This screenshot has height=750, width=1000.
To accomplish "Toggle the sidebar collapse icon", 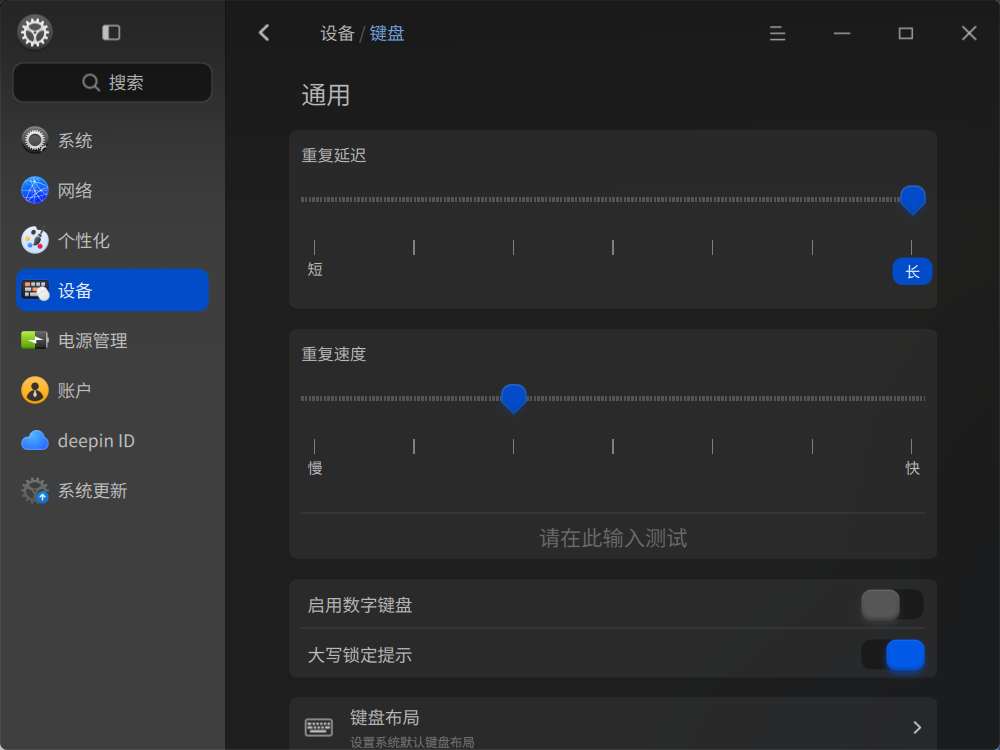I will coord(111,33).
